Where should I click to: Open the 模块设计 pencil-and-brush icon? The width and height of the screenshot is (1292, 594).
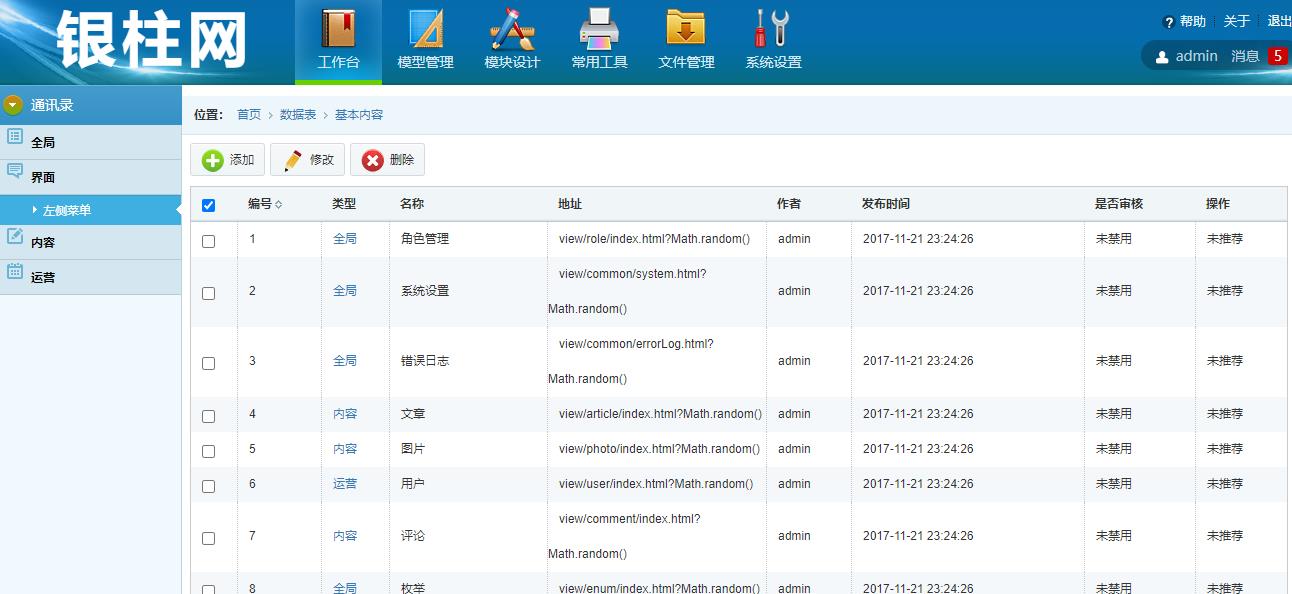pos(512,28)
